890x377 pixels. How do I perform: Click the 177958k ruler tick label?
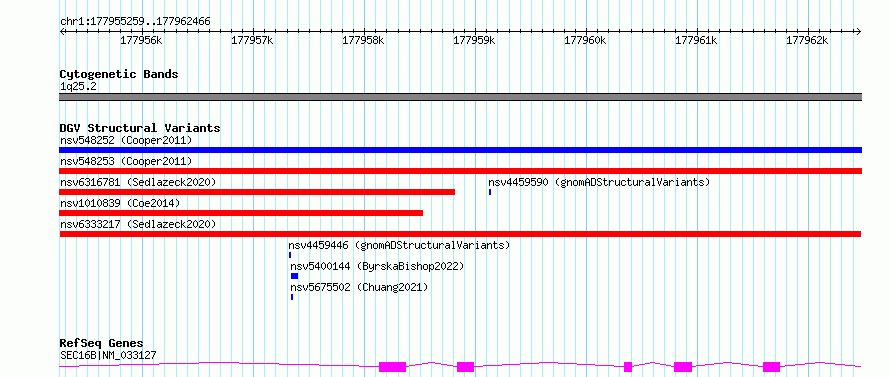(x=364, y=41)
